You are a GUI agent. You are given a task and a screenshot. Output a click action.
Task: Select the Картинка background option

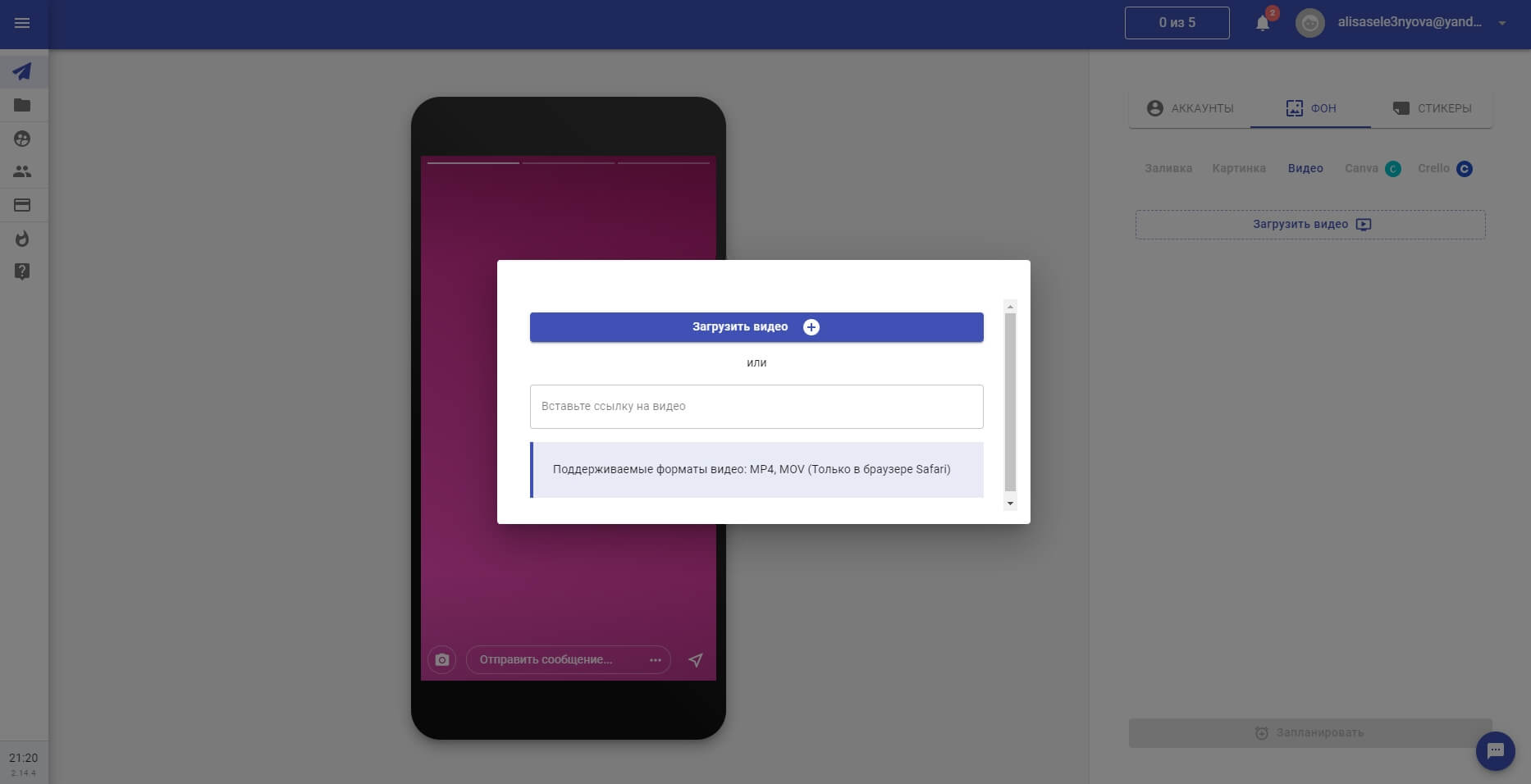click(1239, 168)
